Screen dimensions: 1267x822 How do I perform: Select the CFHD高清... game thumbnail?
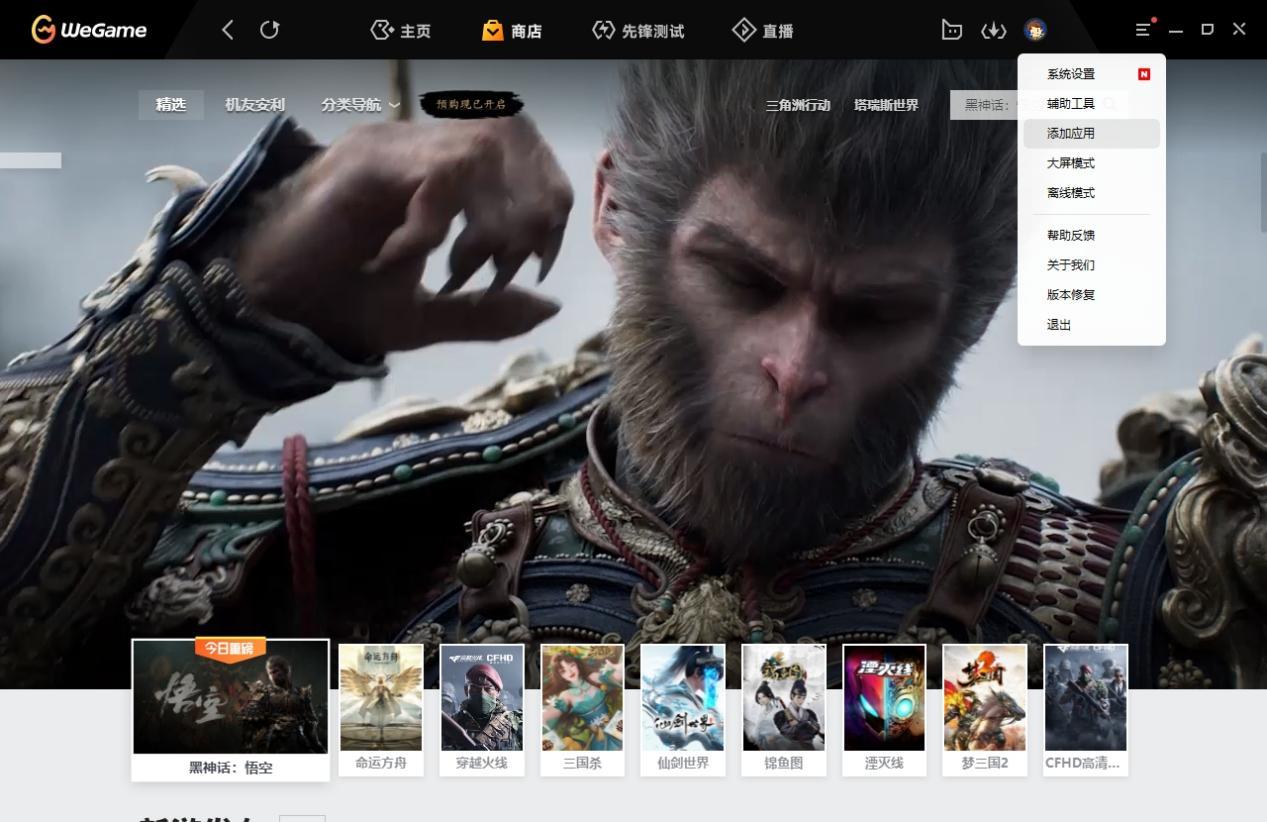pos(1086,709)
